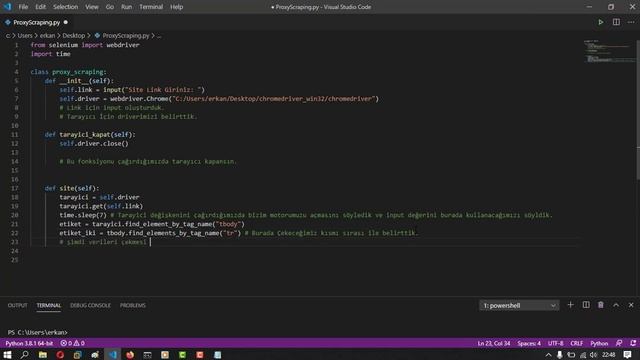Click the Users breadcrumb segment
Screen dimensions: 640x360
tap(25, 36)
